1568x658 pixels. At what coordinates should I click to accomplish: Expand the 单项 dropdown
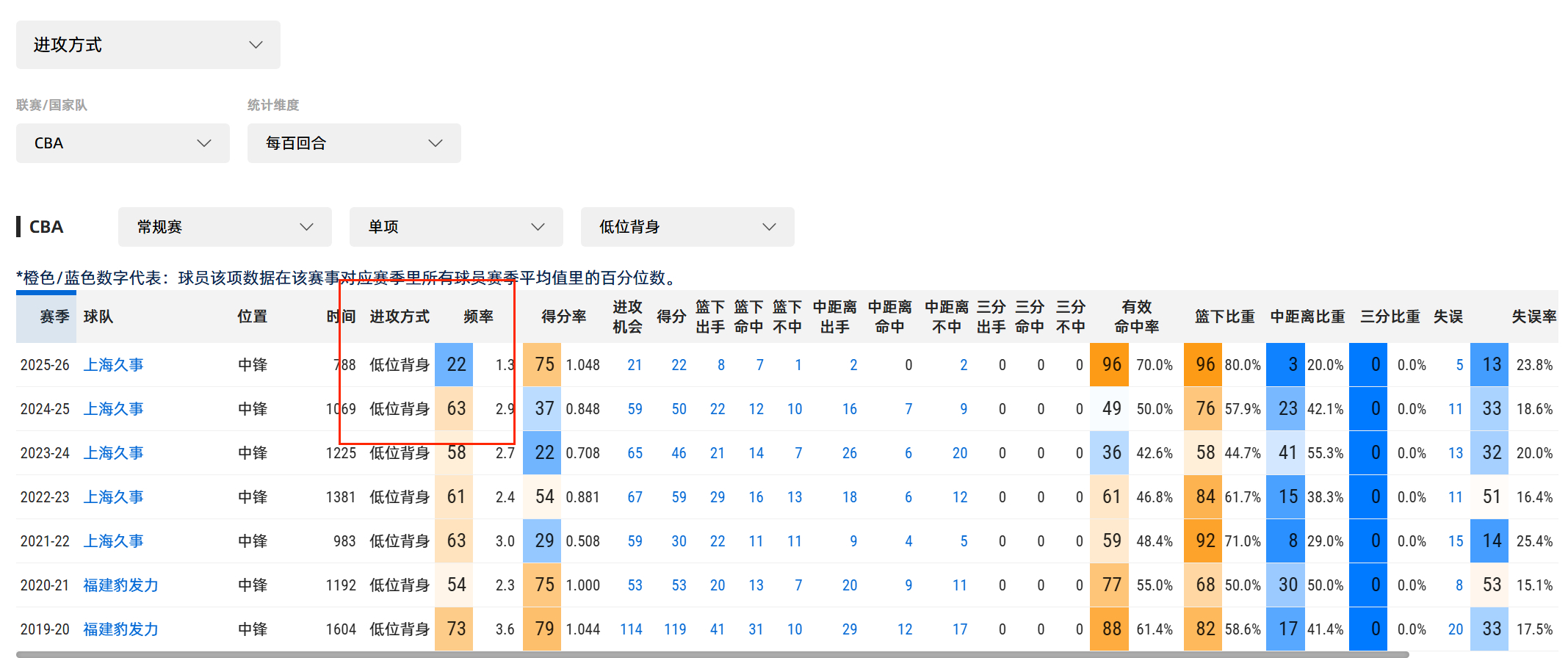coord(456,227)
